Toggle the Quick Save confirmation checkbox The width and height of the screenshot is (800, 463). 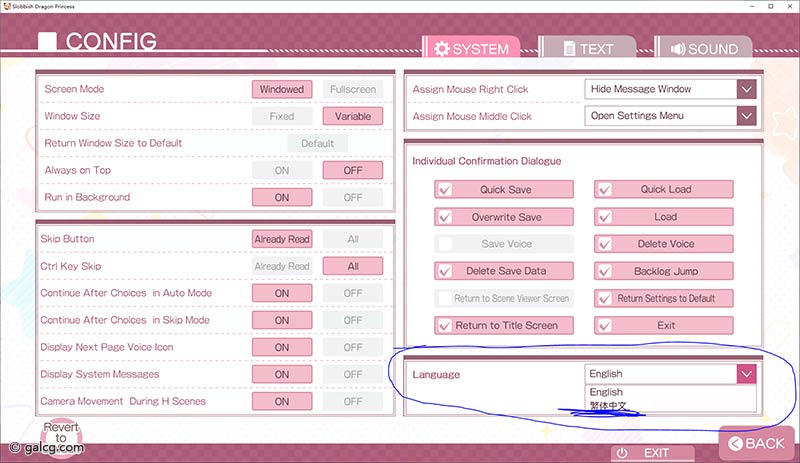(x=445, y=190)
